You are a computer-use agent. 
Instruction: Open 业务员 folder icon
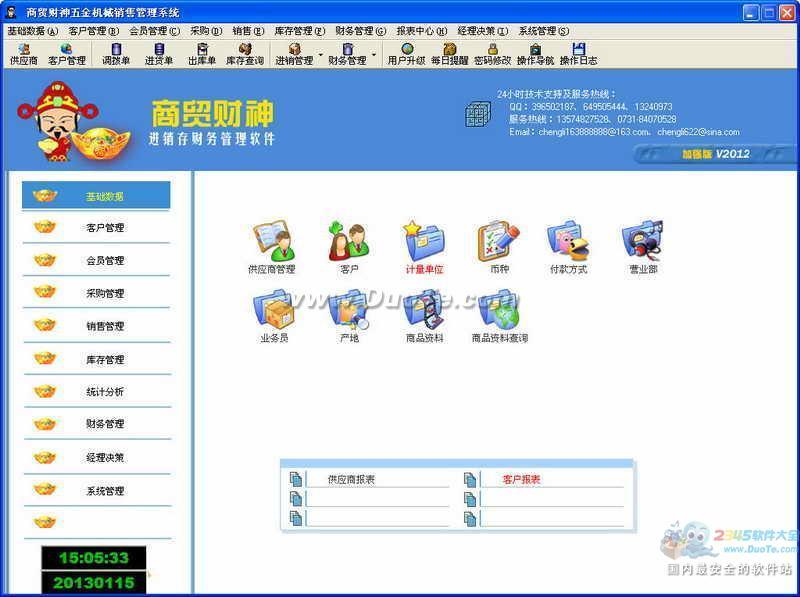point(274,316)
